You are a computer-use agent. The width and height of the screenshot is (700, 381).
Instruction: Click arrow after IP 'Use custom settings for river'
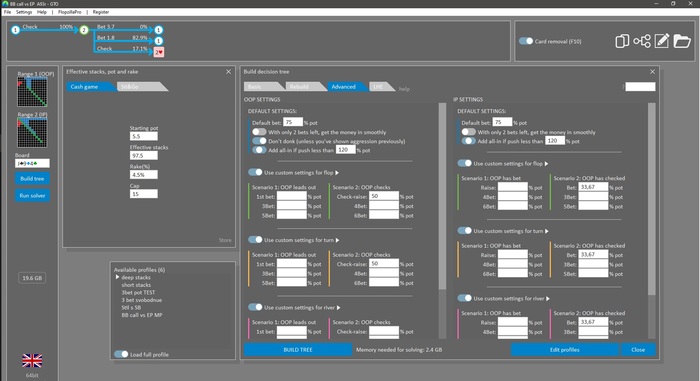point(548,298)
